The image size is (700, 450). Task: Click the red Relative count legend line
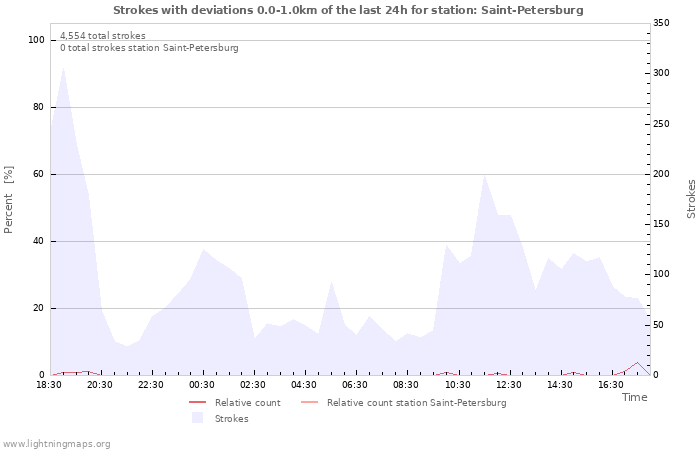pos(196,403)
